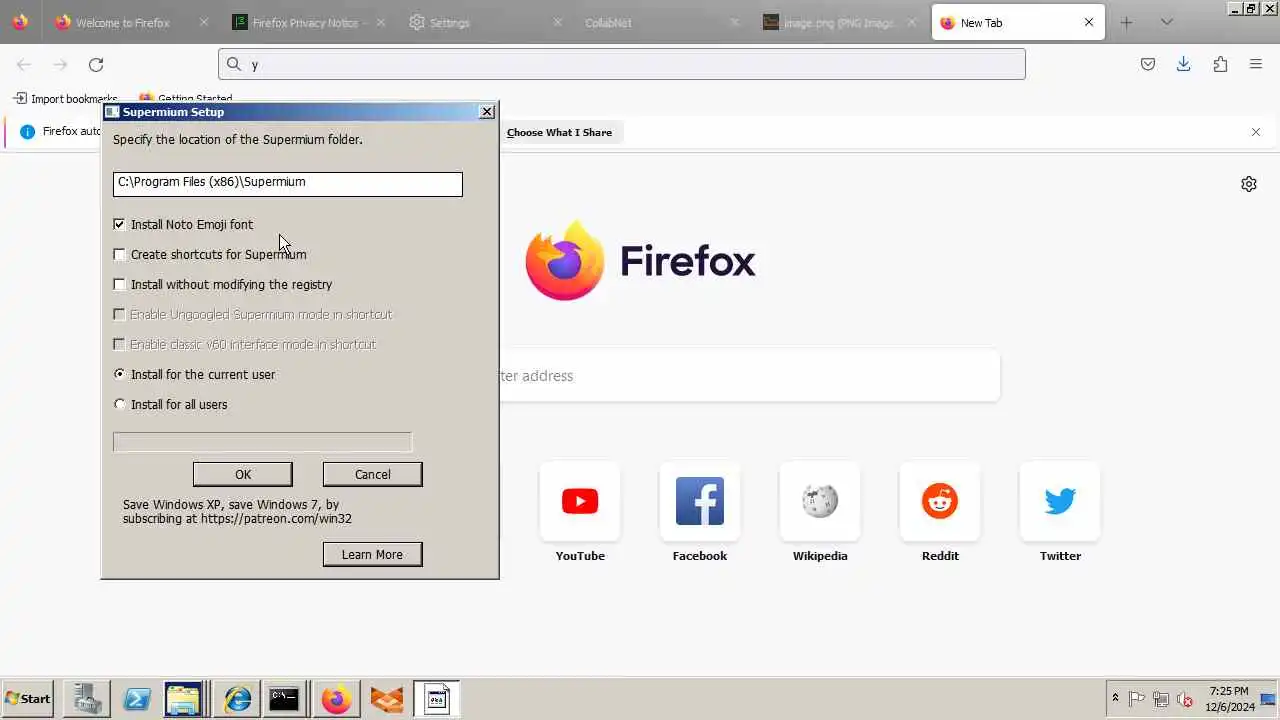Launch PowerShell from the taskbar
Viewport: 1280px width, 720px height.
coord(137,699)
